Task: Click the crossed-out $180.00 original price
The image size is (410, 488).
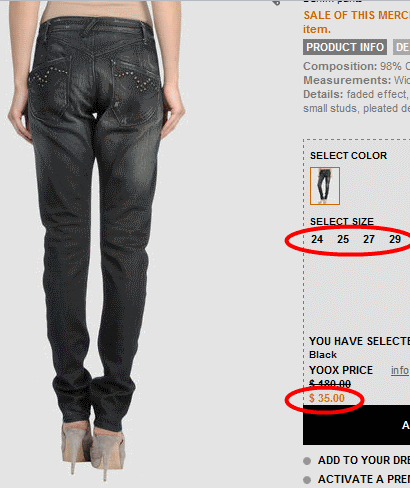Action: [330, 384]
